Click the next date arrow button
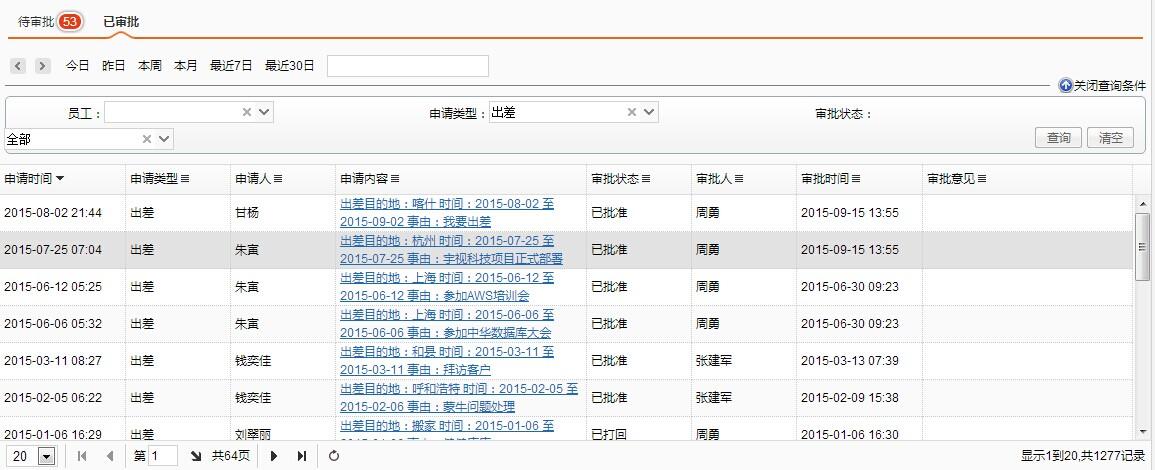 coord(42,66)
